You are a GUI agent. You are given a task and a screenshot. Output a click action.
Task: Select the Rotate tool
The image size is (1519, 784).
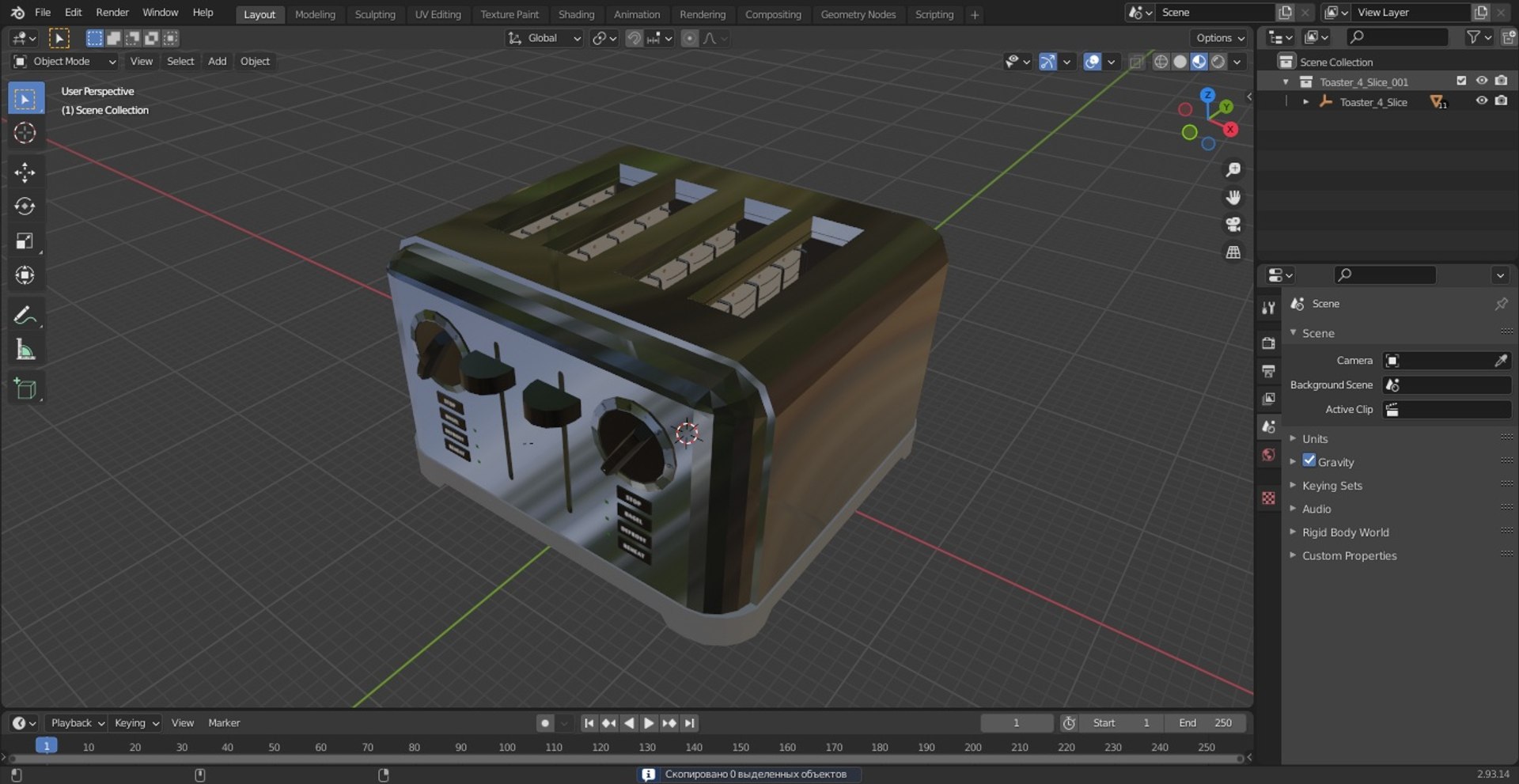(25, 206)
